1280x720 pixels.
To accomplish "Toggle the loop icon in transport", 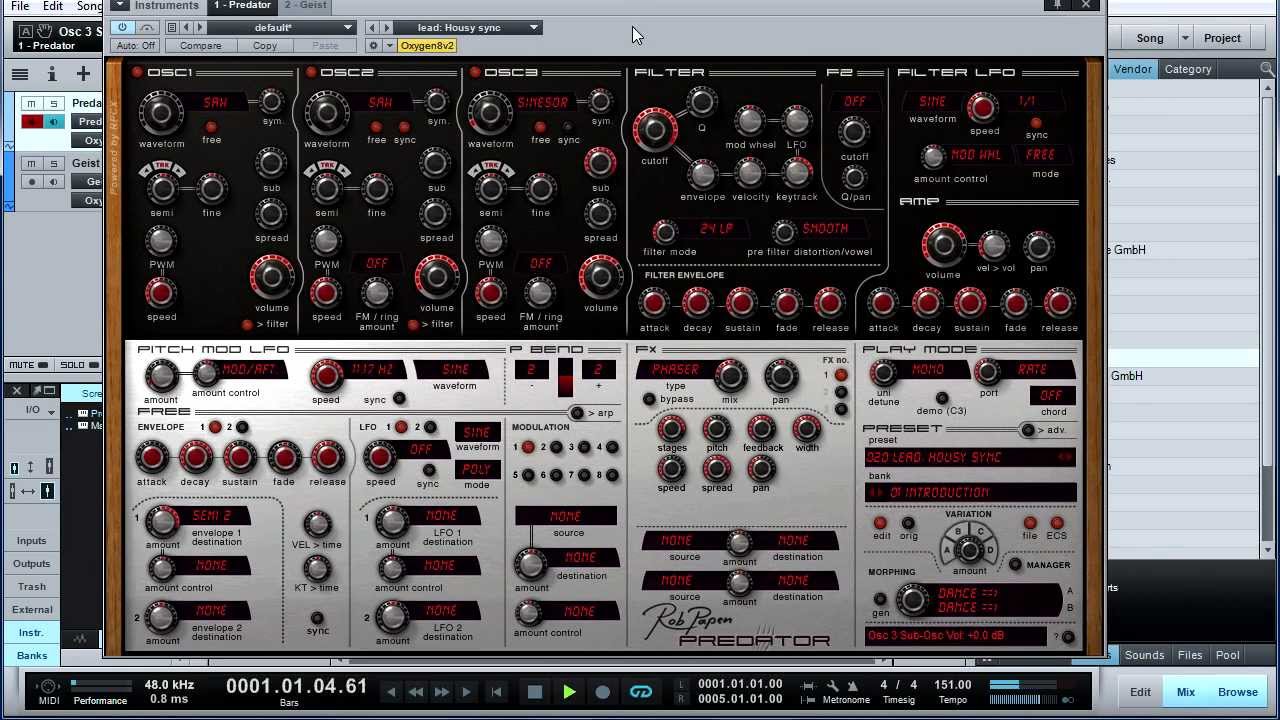I will coord(640,692).
